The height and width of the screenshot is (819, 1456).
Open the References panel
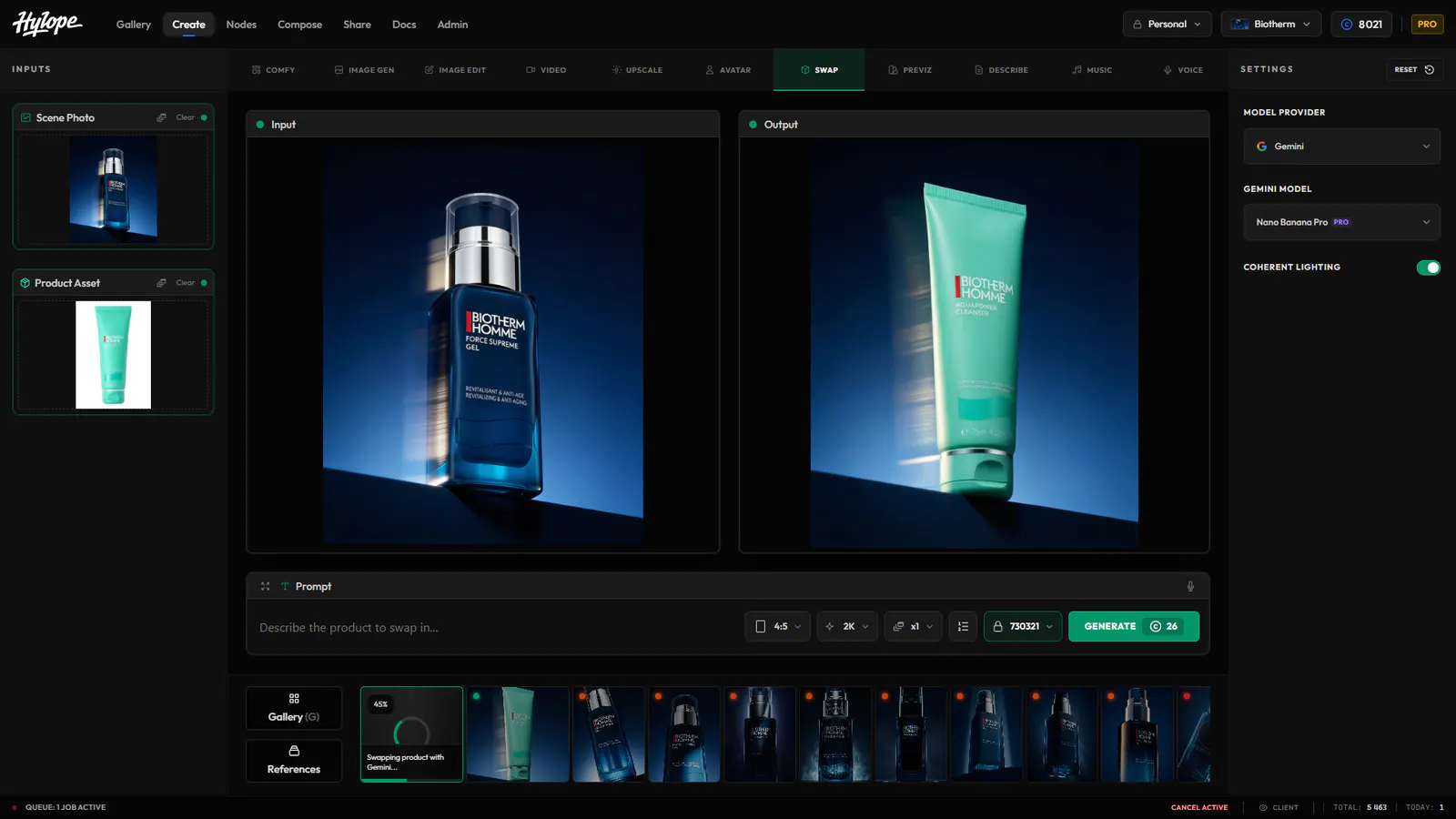tap(294, 761)
